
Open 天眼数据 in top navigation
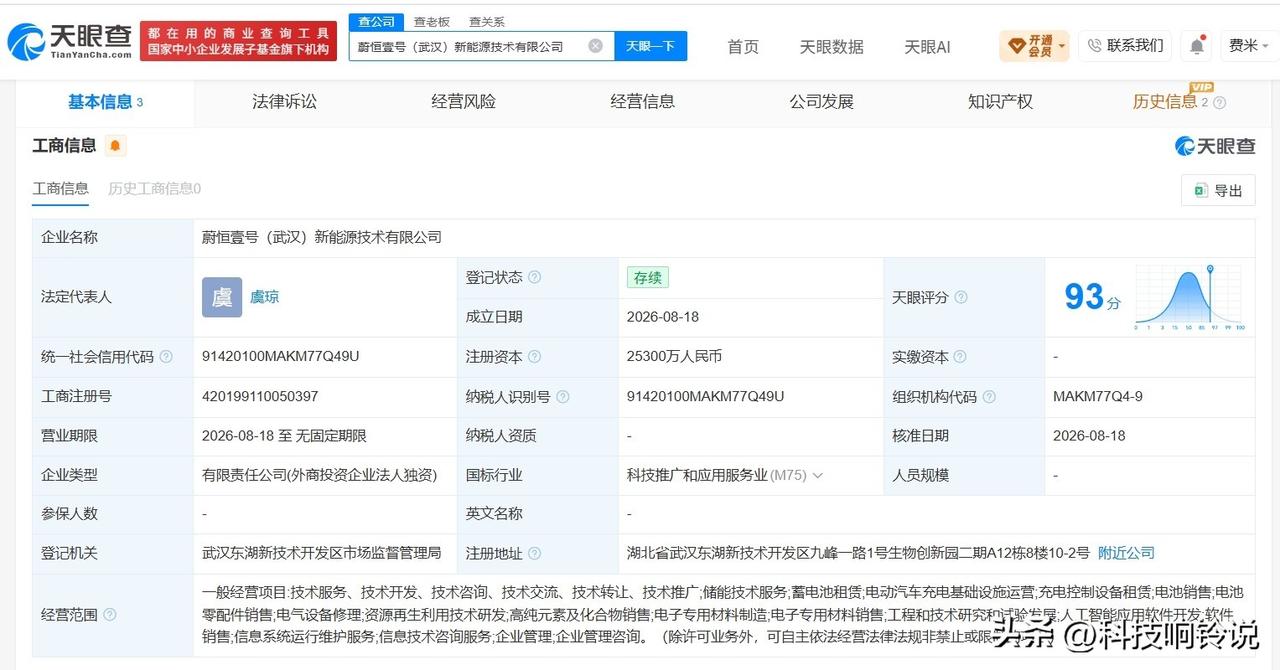click(831, 47)
